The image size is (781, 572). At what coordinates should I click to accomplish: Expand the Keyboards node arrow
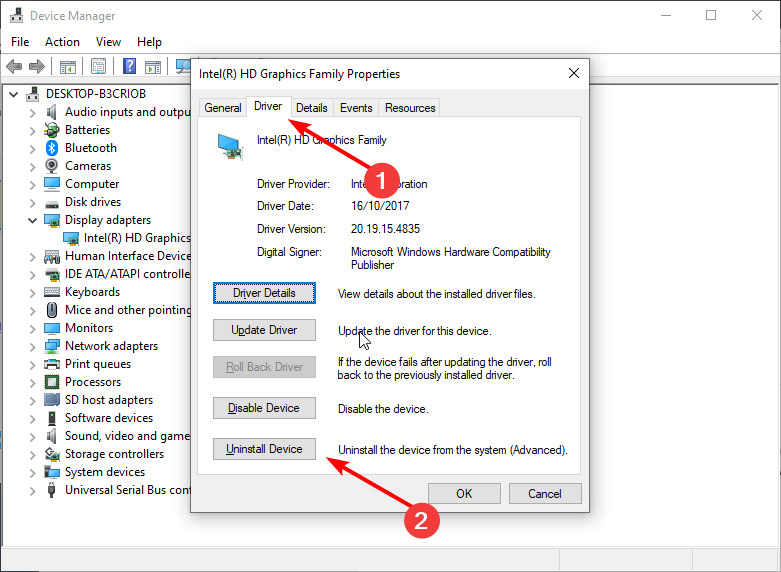(32, 292)
